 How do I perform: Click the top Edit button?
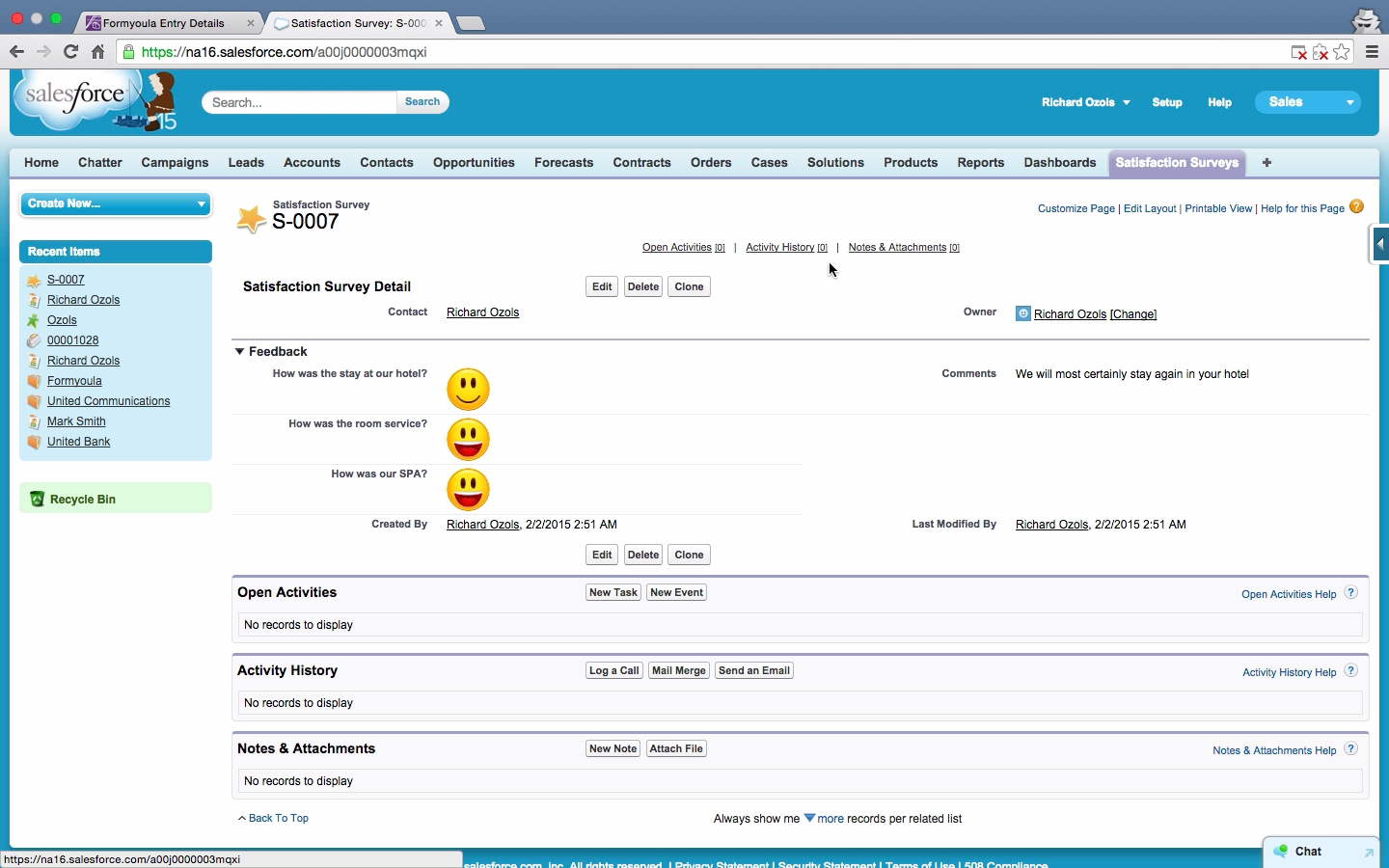[x=602, y=286]
